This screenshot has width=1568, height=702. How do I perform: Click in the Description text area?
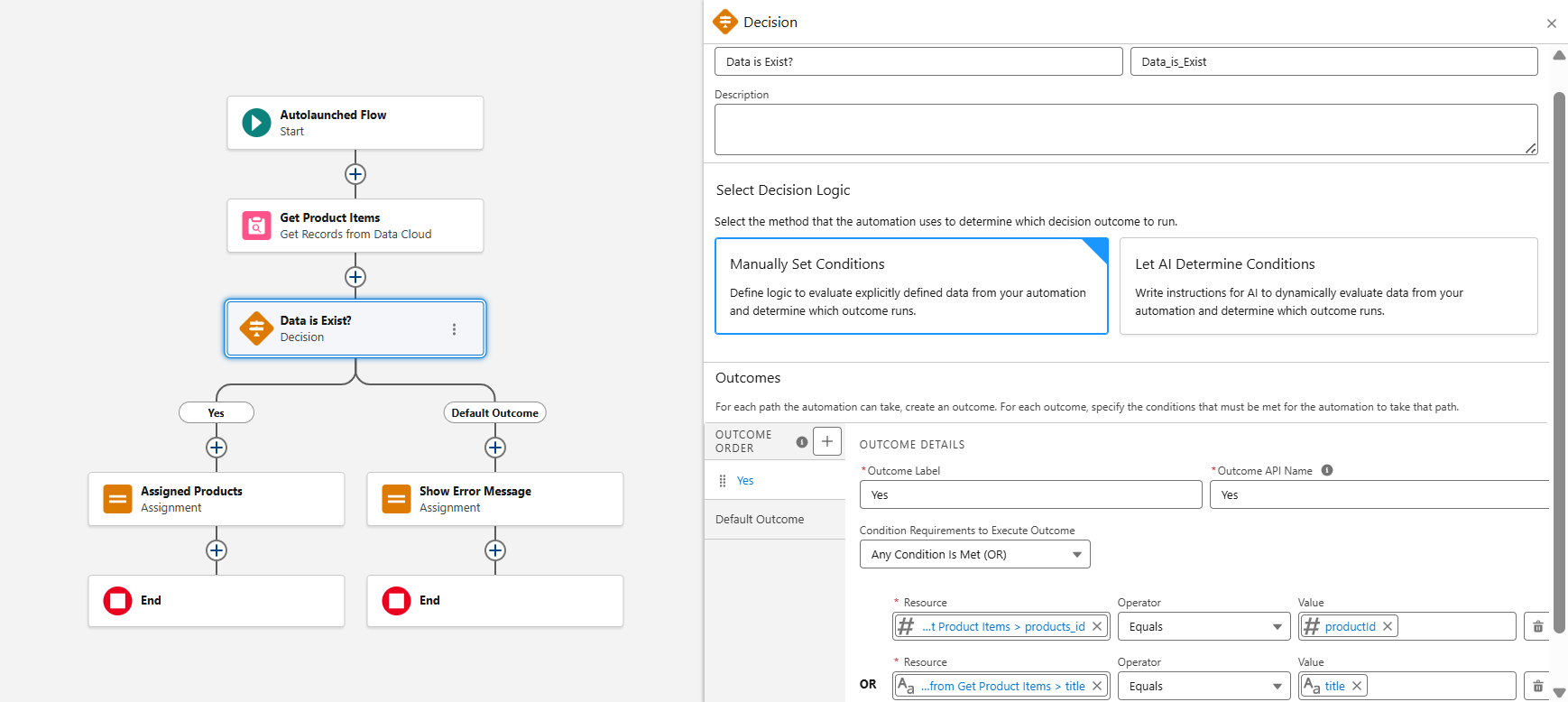[x=1125, y=129]
